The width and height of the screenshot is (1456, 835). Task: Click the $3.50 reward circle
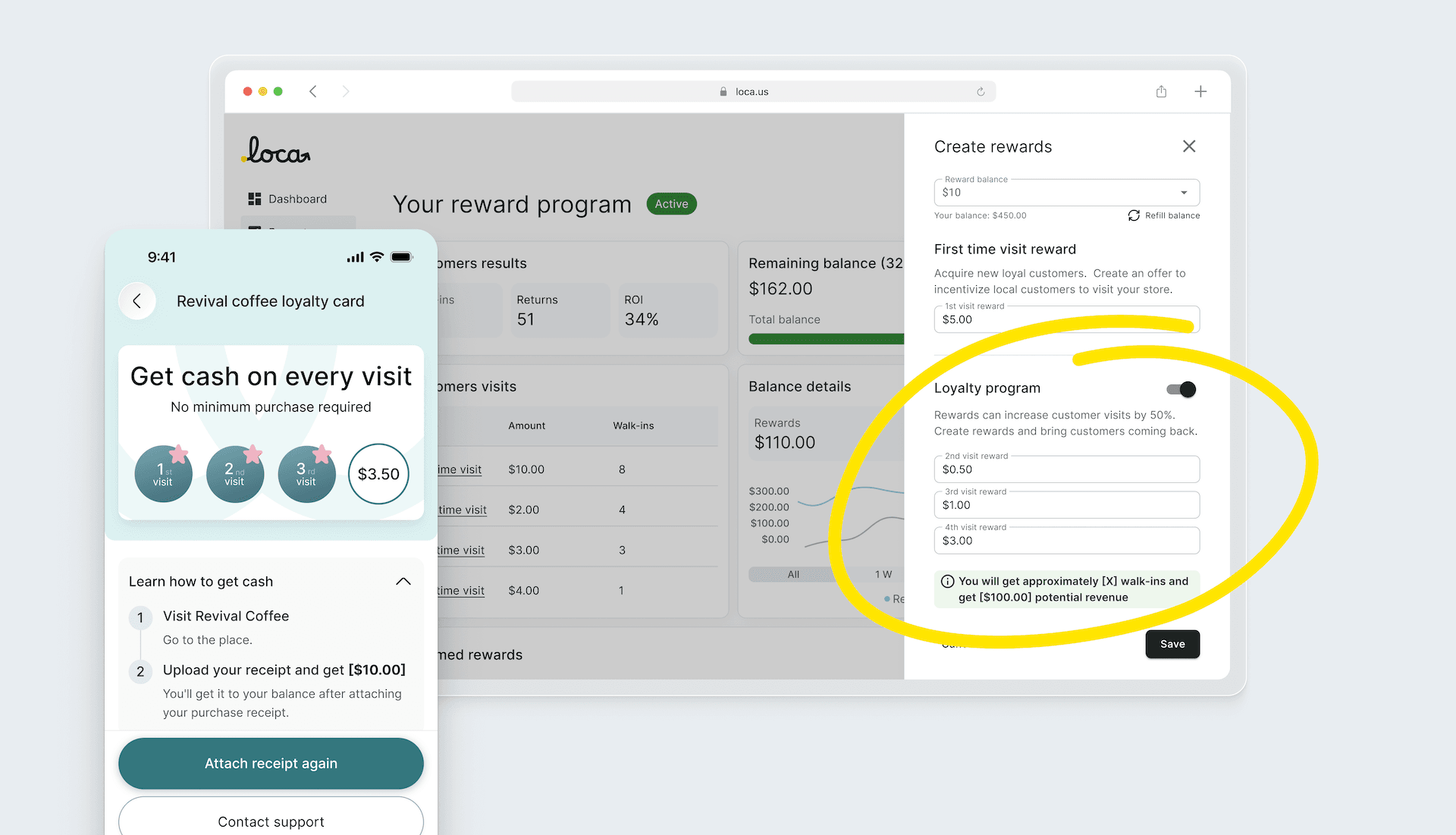(378, 474)
